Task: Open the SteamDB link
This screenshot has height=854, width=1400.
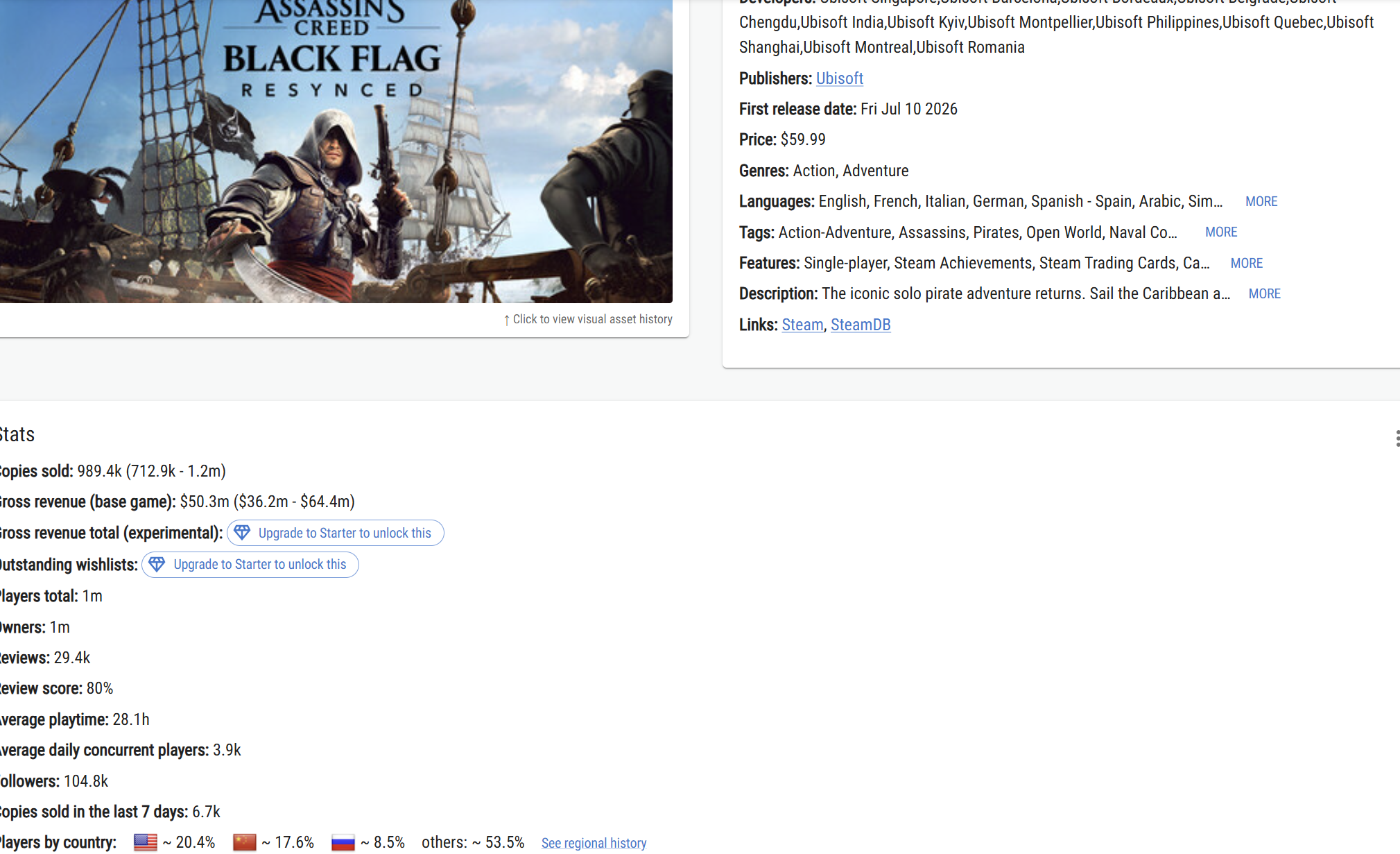Action: click(x=861, y=325)
